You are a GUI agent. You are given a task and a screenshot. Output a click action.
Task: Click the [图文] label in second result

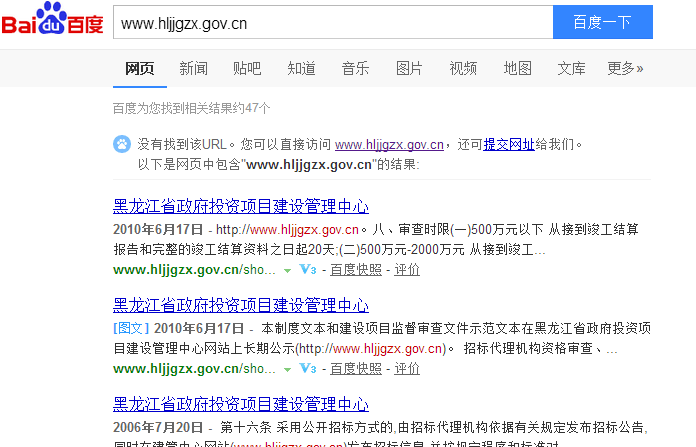point(131,328)
